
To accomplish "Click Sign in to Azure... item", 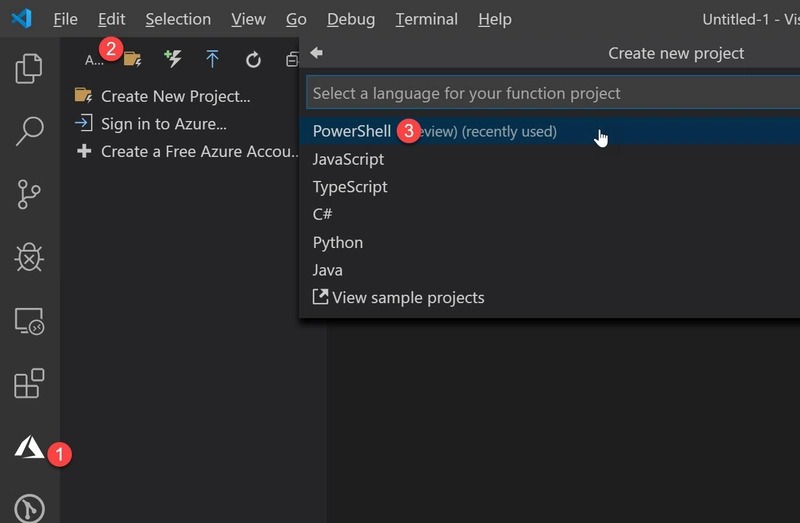I will (163, 124).
